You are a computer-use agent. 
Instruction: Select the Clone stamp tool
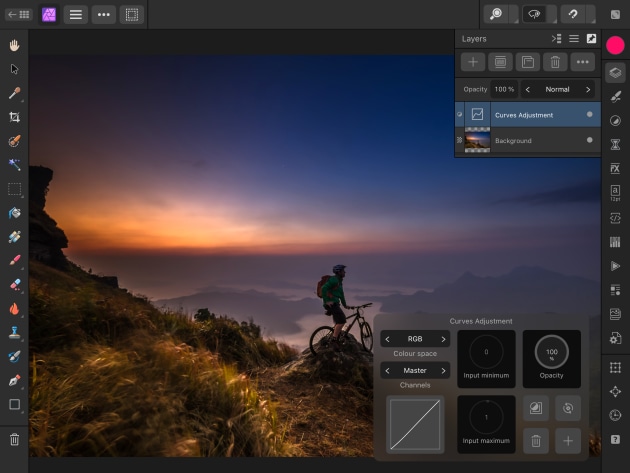pyautogui.click(x=14, y=332)
